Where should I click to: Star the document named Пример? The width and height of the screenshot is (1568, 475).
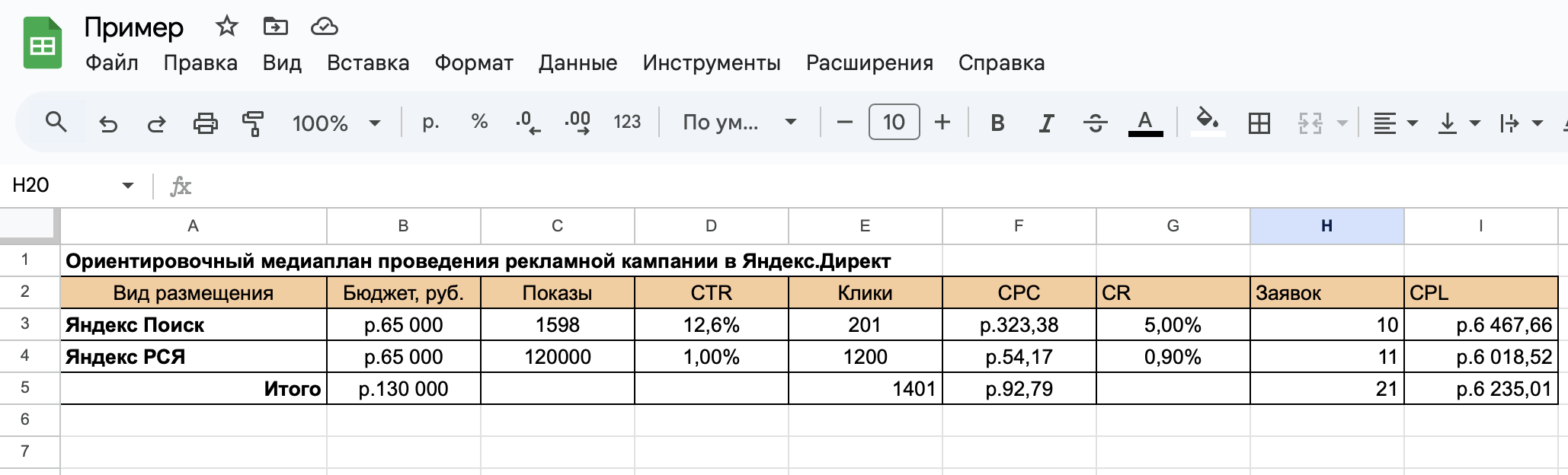click(226, 27)
